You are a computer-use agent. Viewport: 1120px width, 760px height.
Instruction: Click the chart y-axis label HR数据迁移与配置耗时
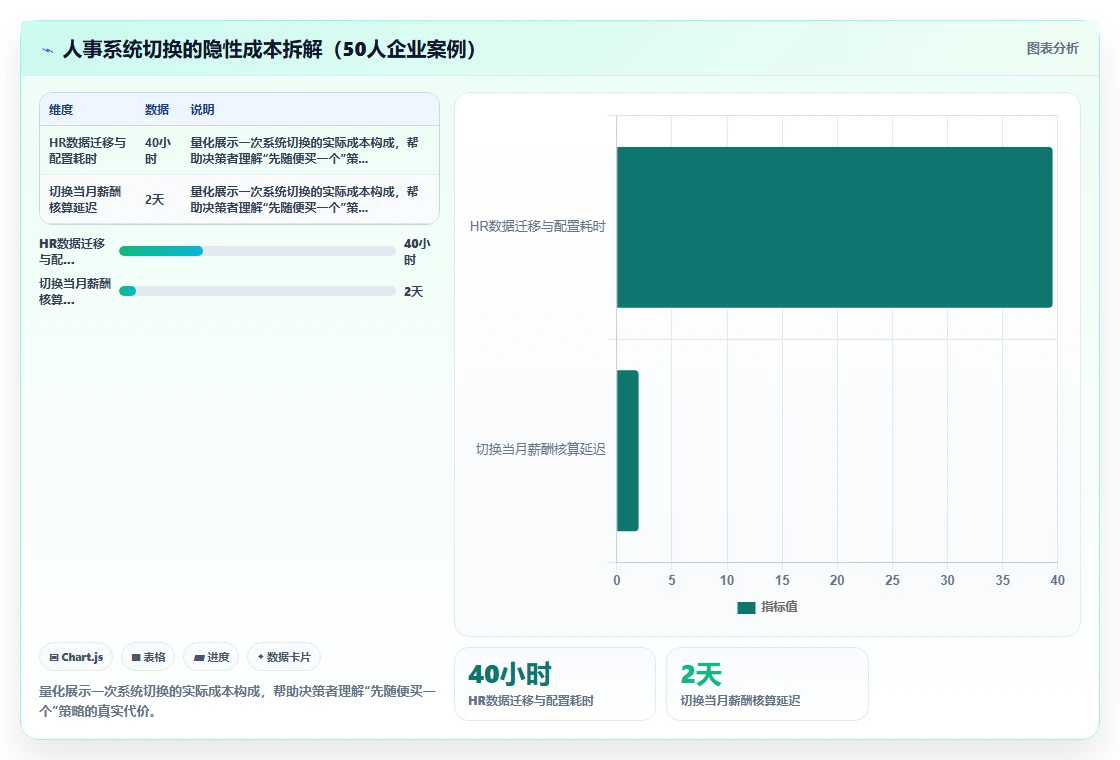[537, 226]
